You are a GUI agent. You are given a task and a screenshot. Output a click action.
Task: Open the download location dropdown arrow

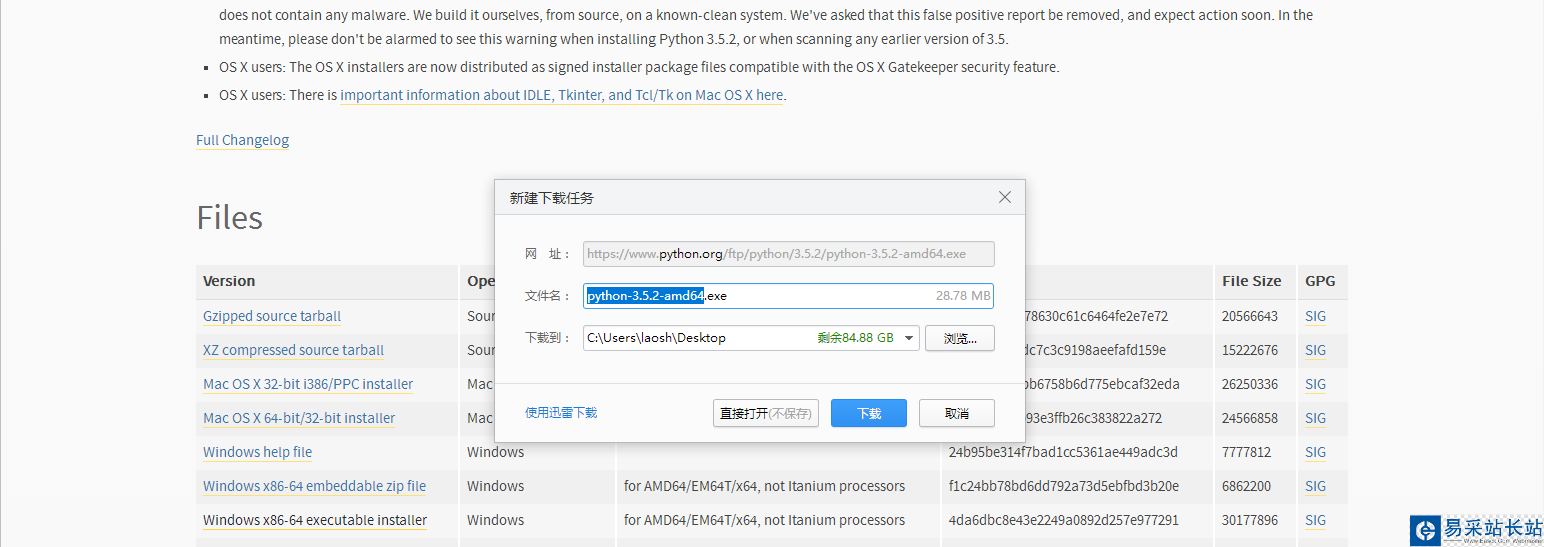tap(908, 338)
